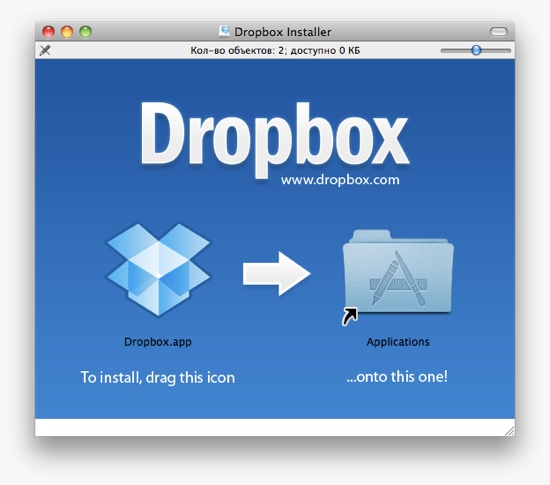The image size is (550, 485).
Task: Close the Dropbox Installer window
Action: 48,32
